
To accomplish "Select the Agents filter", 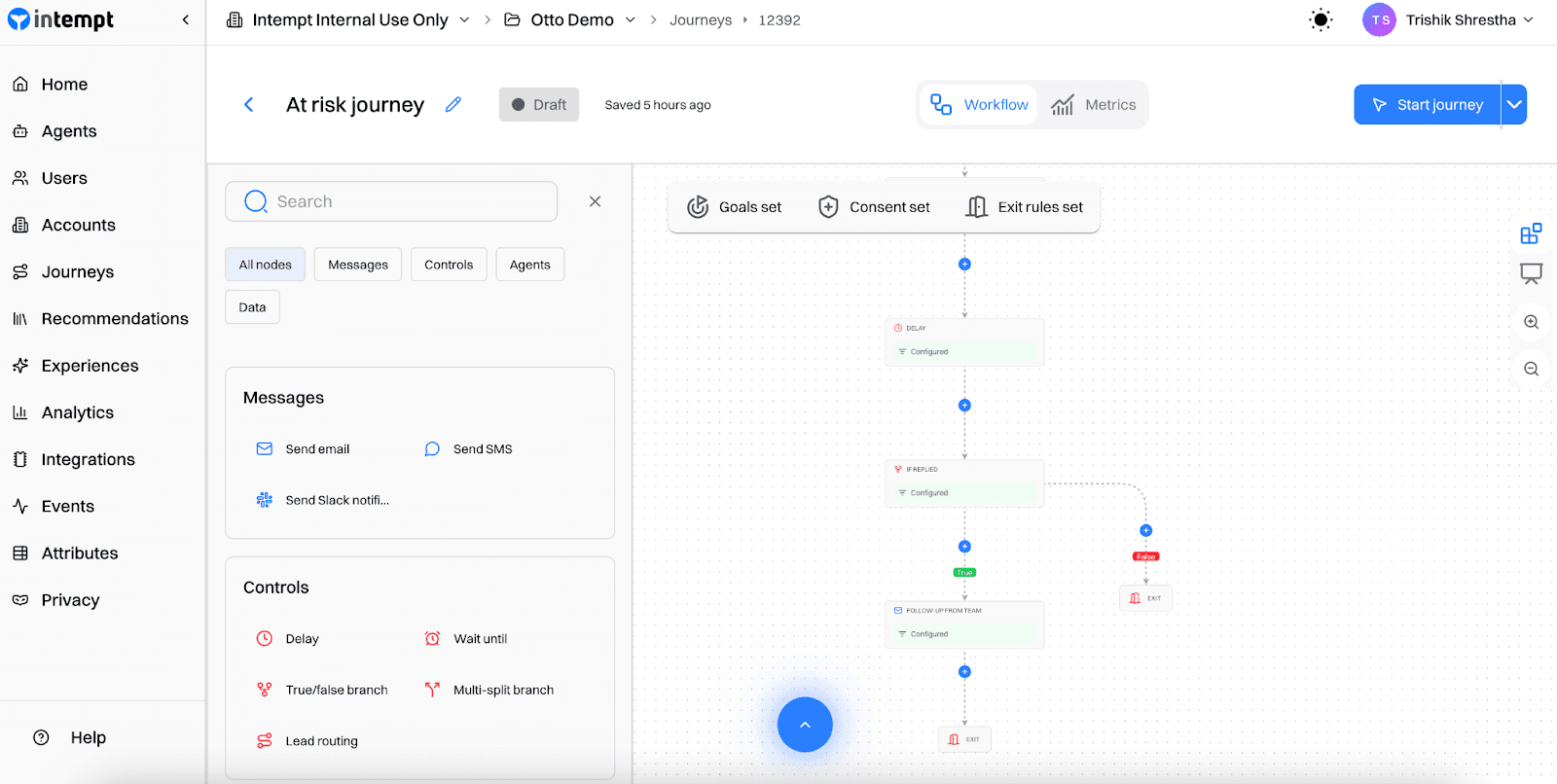I will [x=530, y=265].
